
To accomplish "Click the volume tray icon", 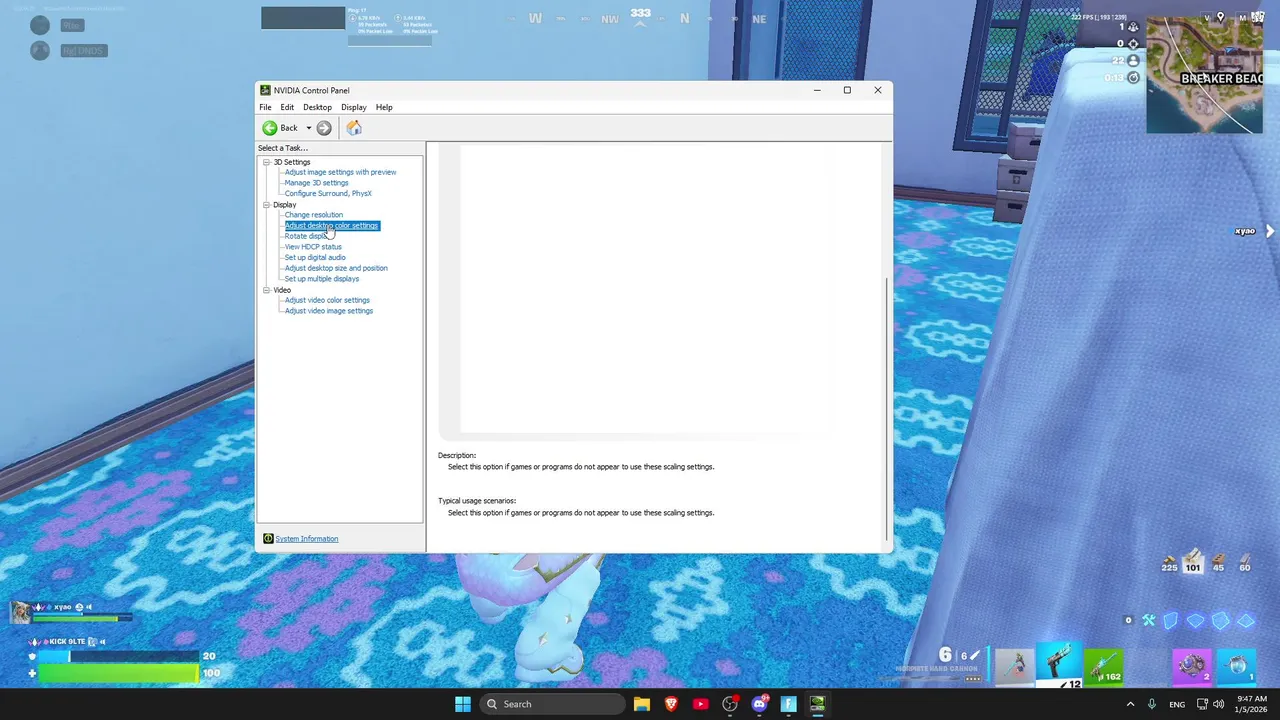I will click(1220, 704).
